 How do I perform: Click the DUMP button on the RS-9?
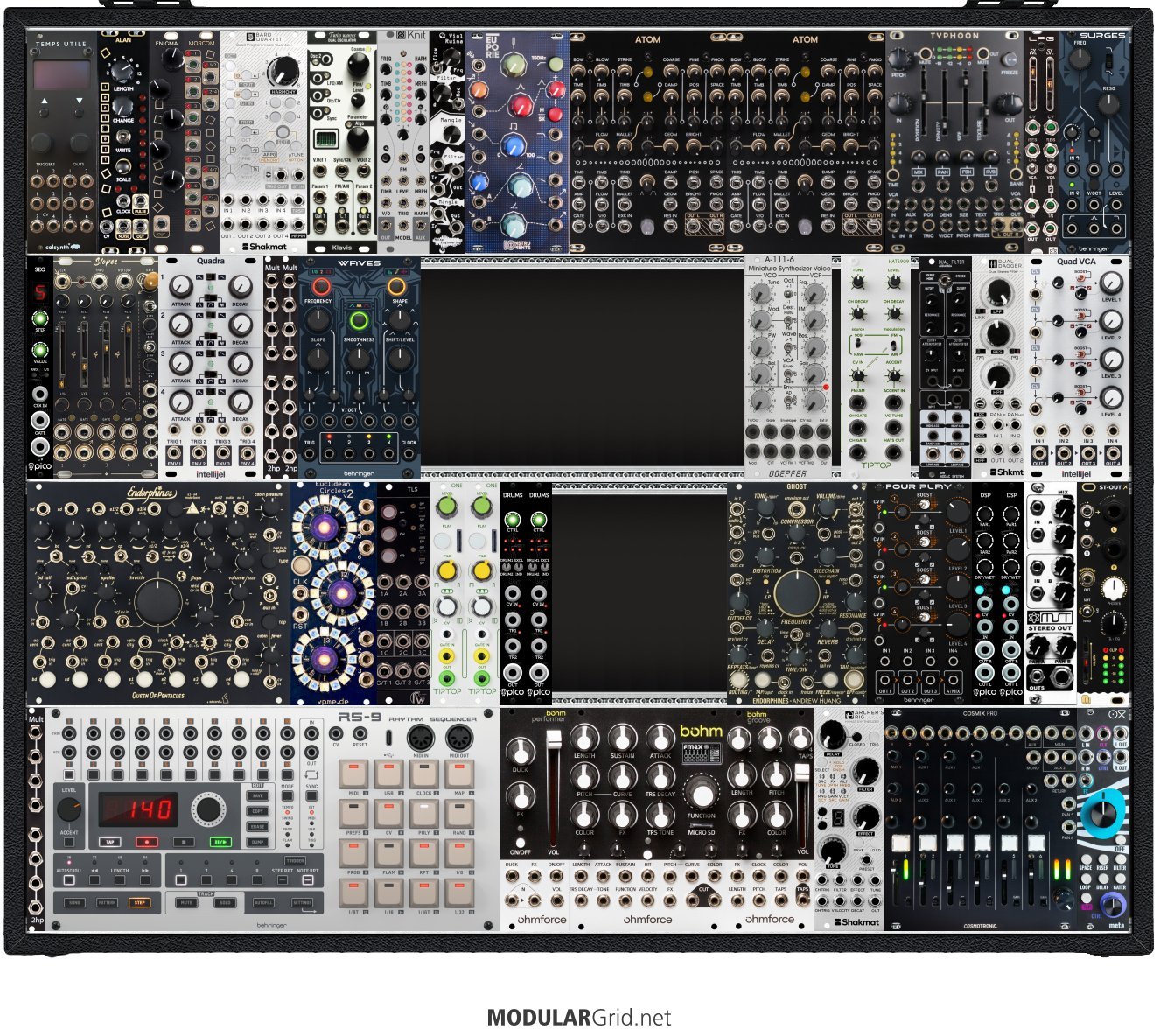tap(257, 842)
